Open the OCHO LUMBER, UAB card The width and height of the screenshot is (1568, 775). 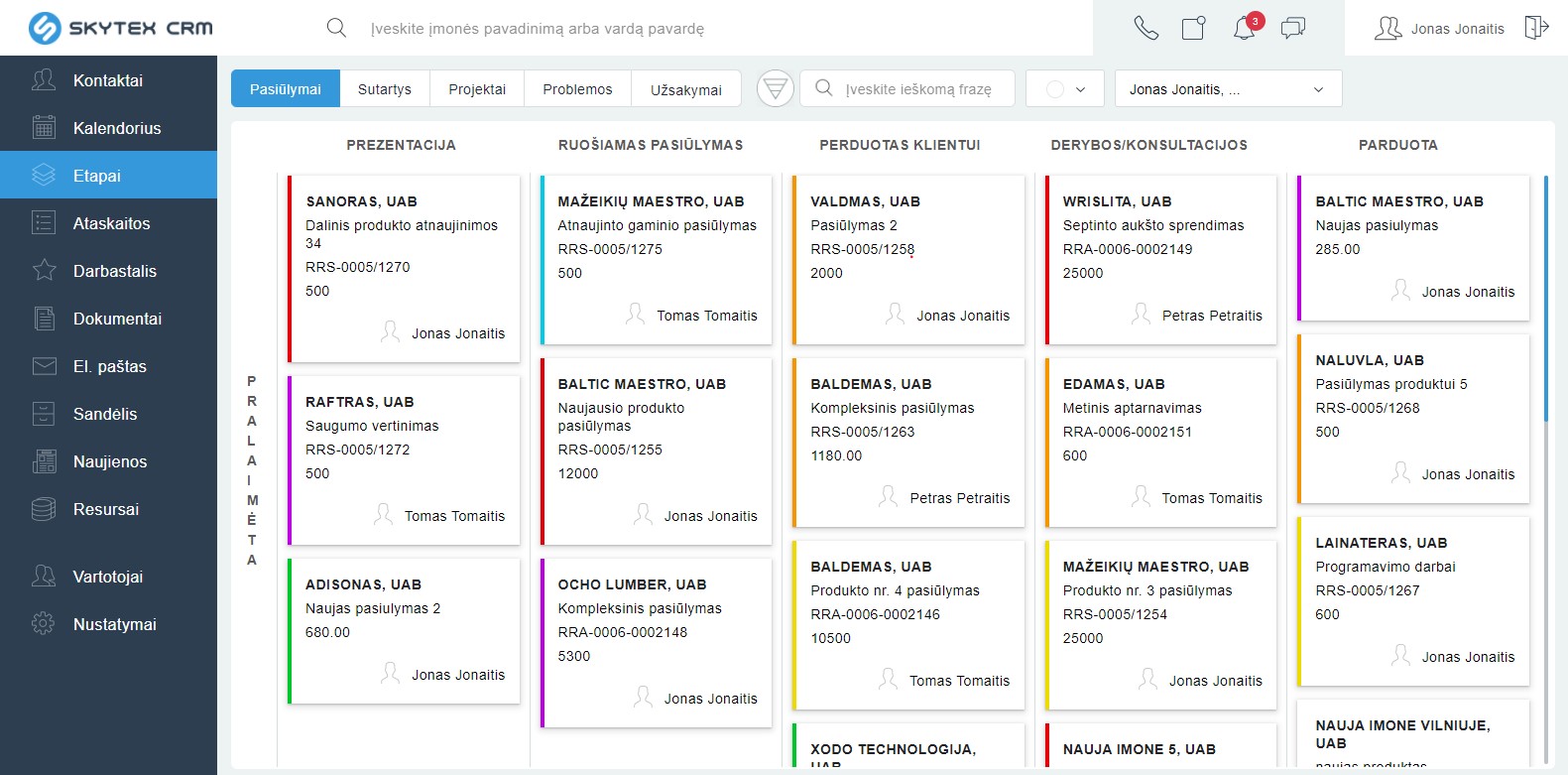pos(656,643)
